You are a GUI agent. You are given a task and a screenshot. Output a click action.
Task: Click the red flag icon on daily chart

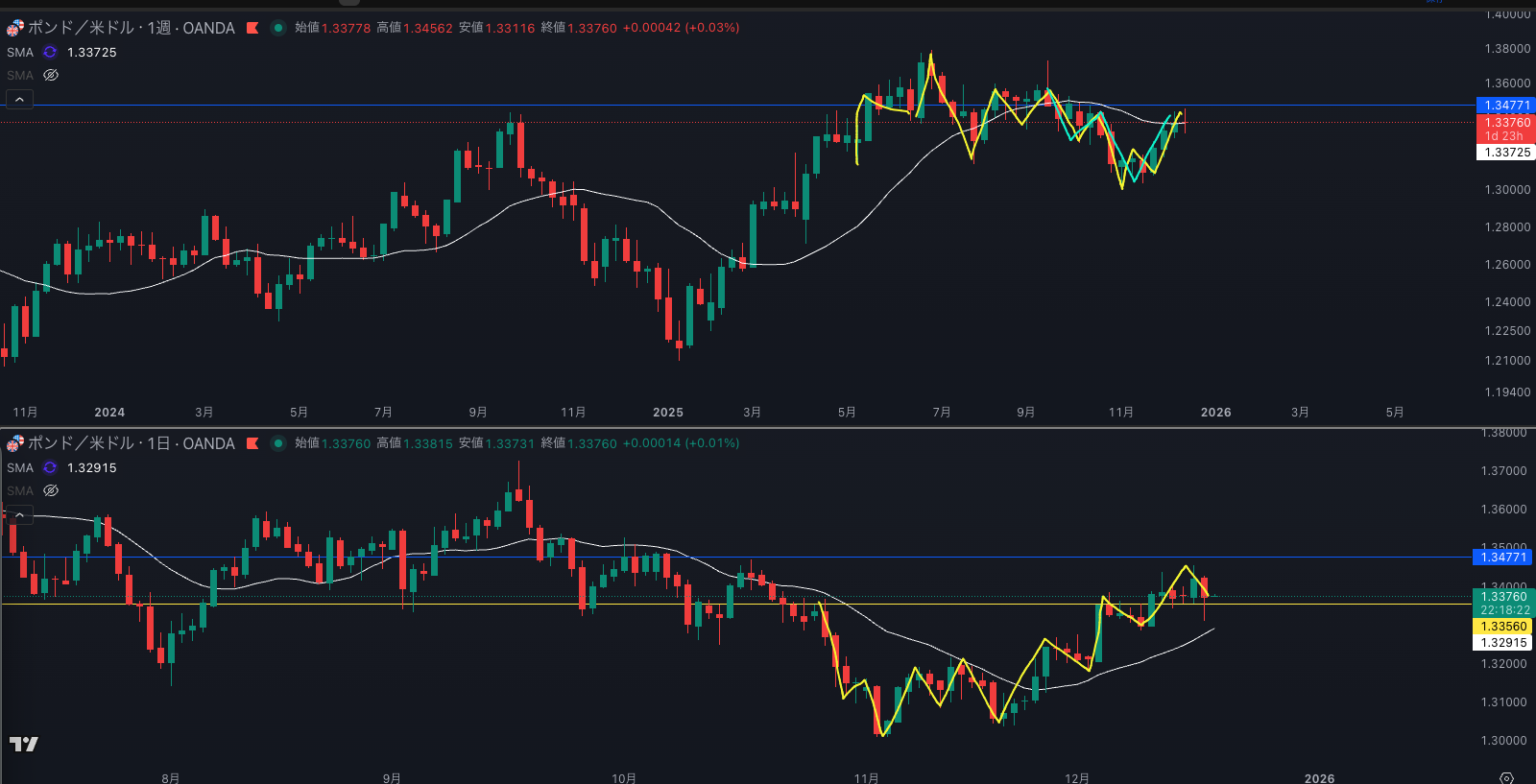(x=252, y=443)
